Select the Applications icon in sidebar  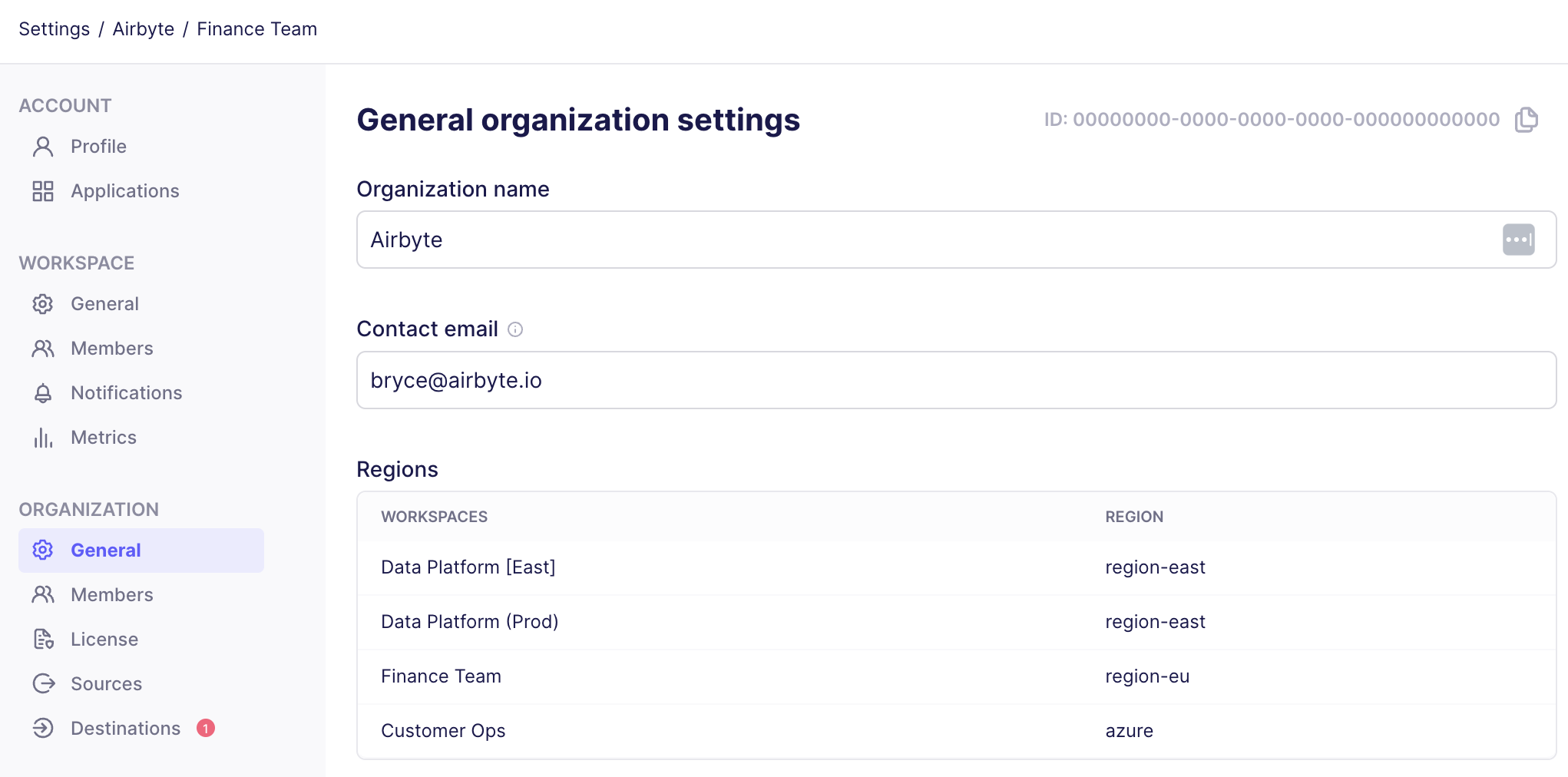tap(43, 190)
